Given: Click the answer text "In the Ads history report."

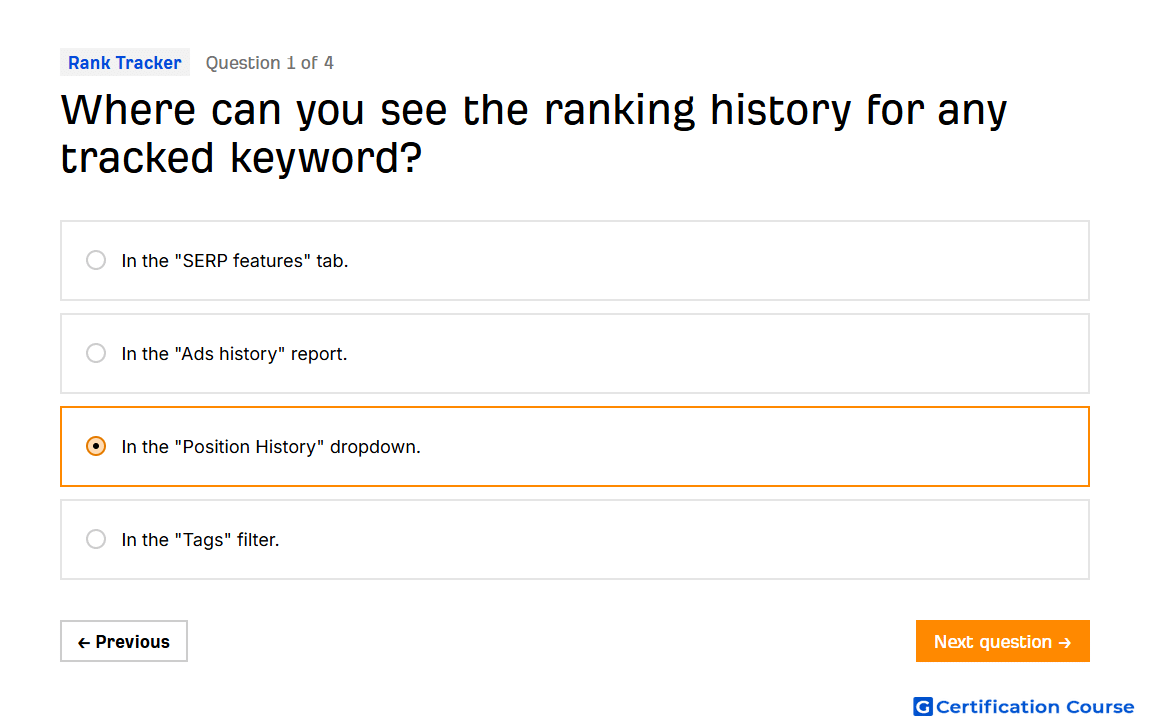Looking at the screenshot, I should [234, 354].
